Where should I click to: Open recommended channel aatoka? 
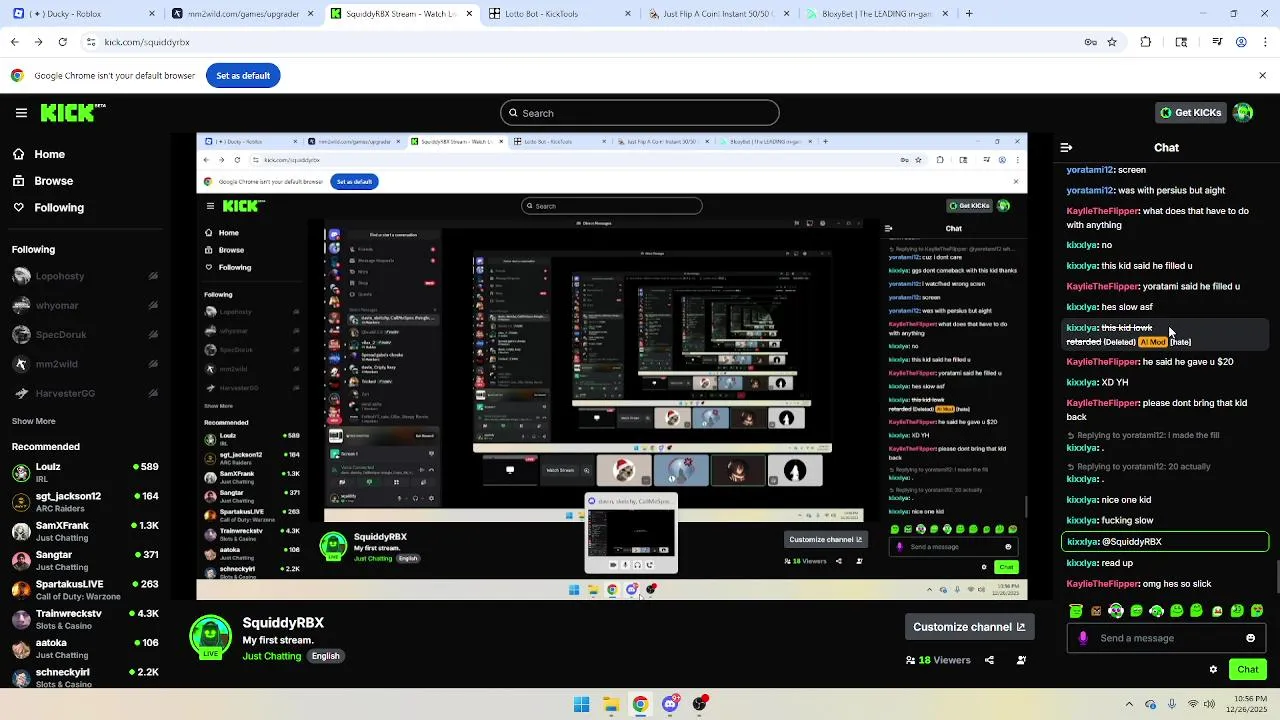(85, 648)
